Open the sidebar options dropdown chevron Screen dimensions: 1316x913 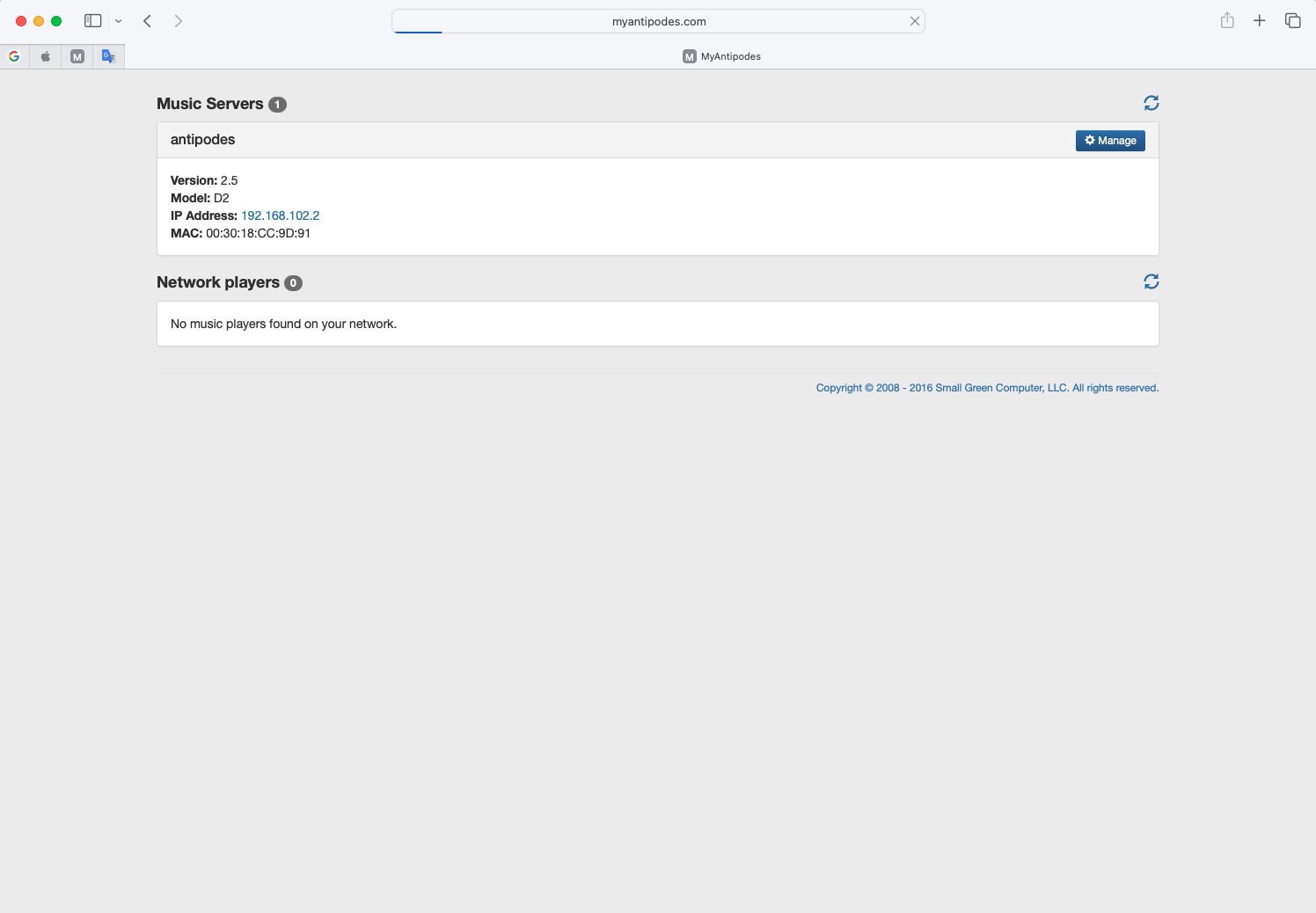click(119, 21)
